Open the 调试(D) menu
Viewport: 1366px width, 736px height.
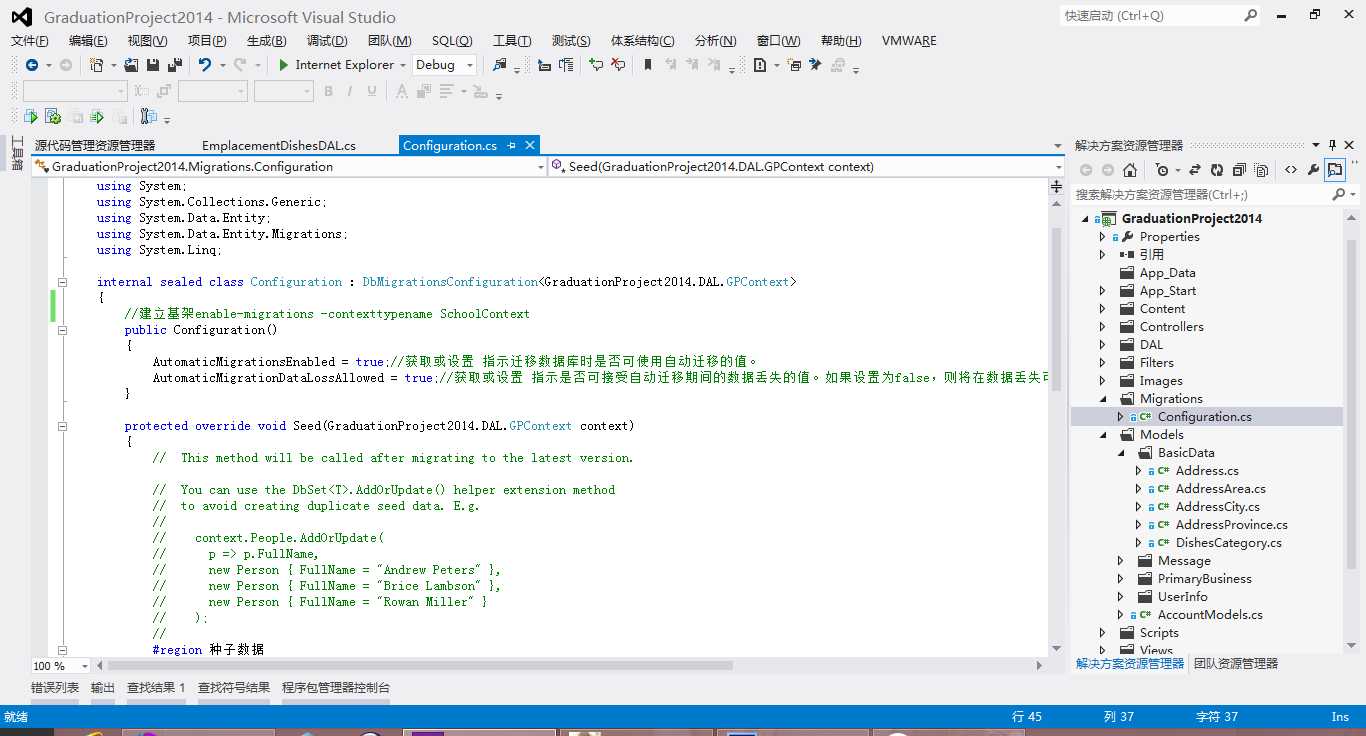327,41
